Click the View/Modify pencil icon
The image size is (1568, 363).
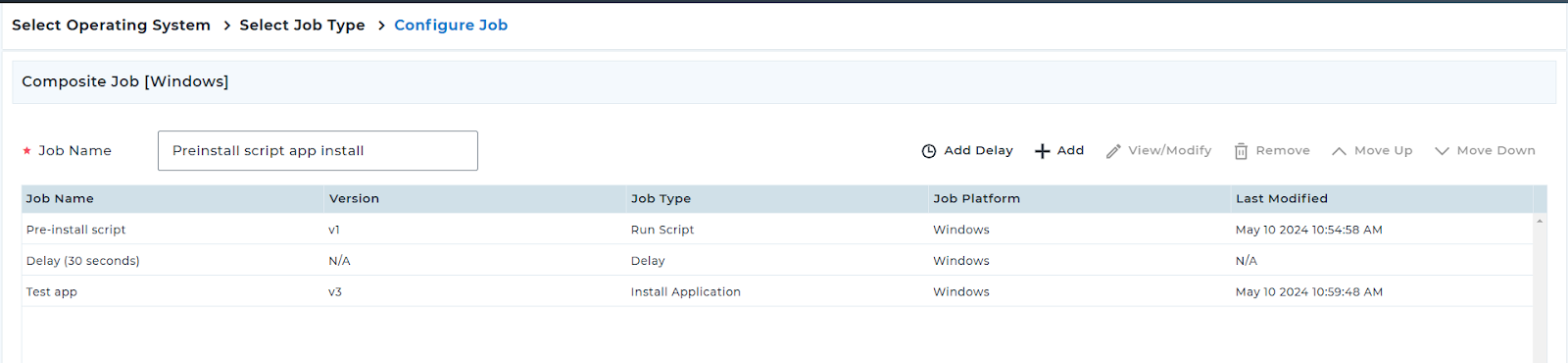(x=1113, y=151)
